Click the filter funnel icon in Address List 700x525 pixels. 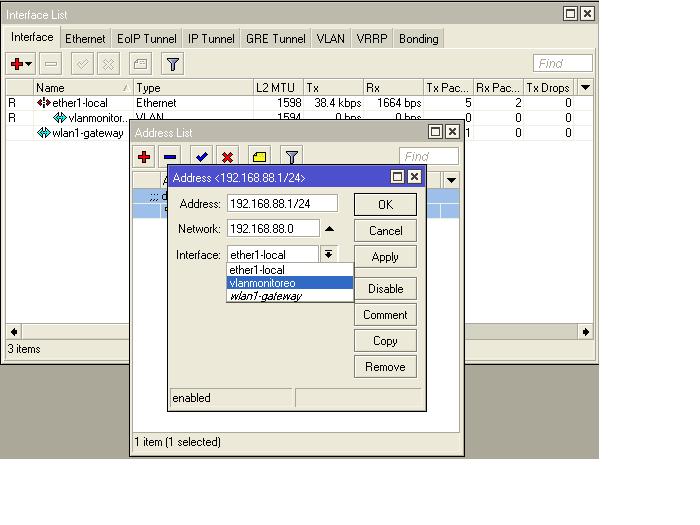pyautogui.click(x=292, y=157)
